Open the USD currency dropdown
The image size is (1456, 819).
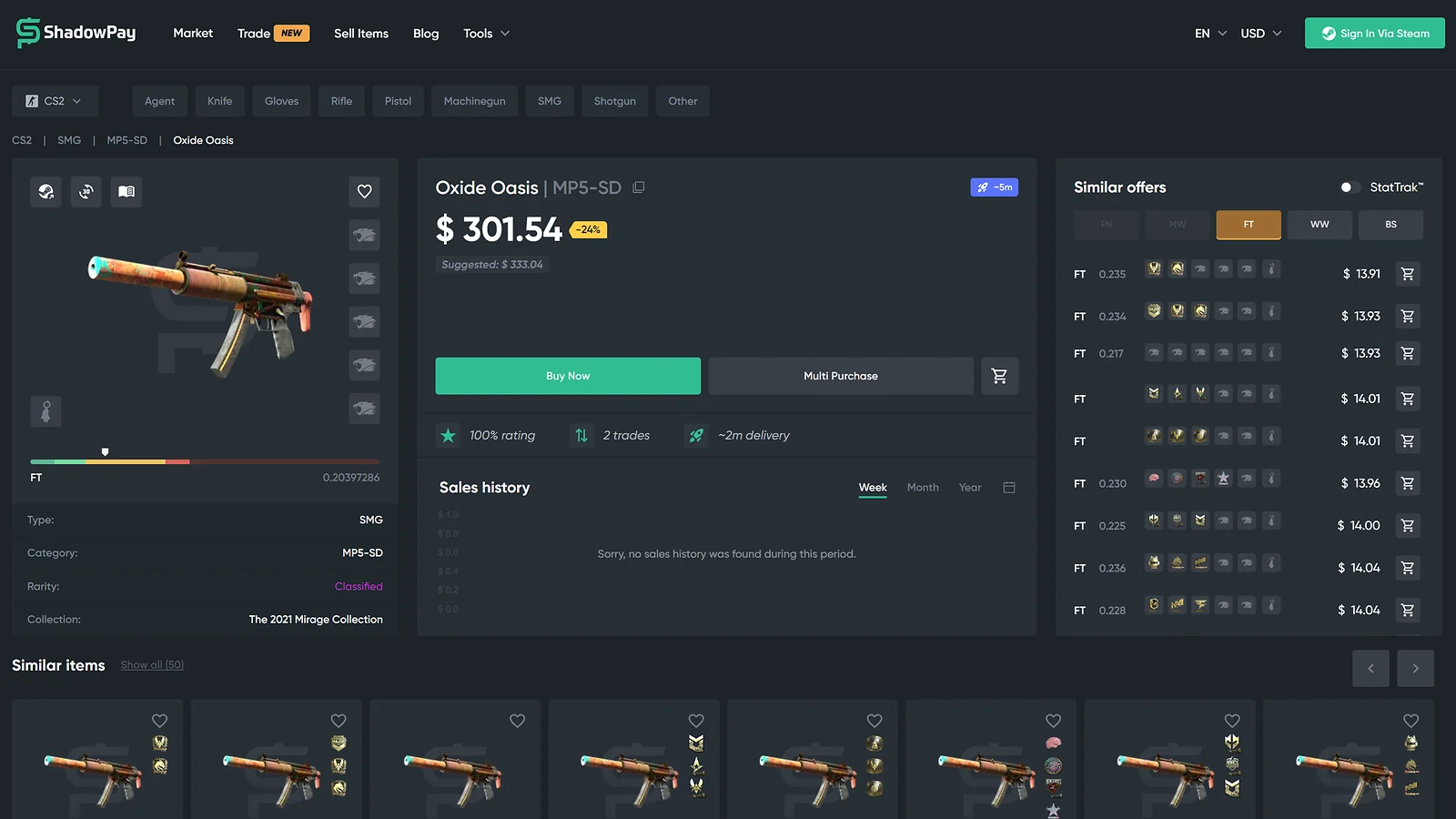point(1261,34)
